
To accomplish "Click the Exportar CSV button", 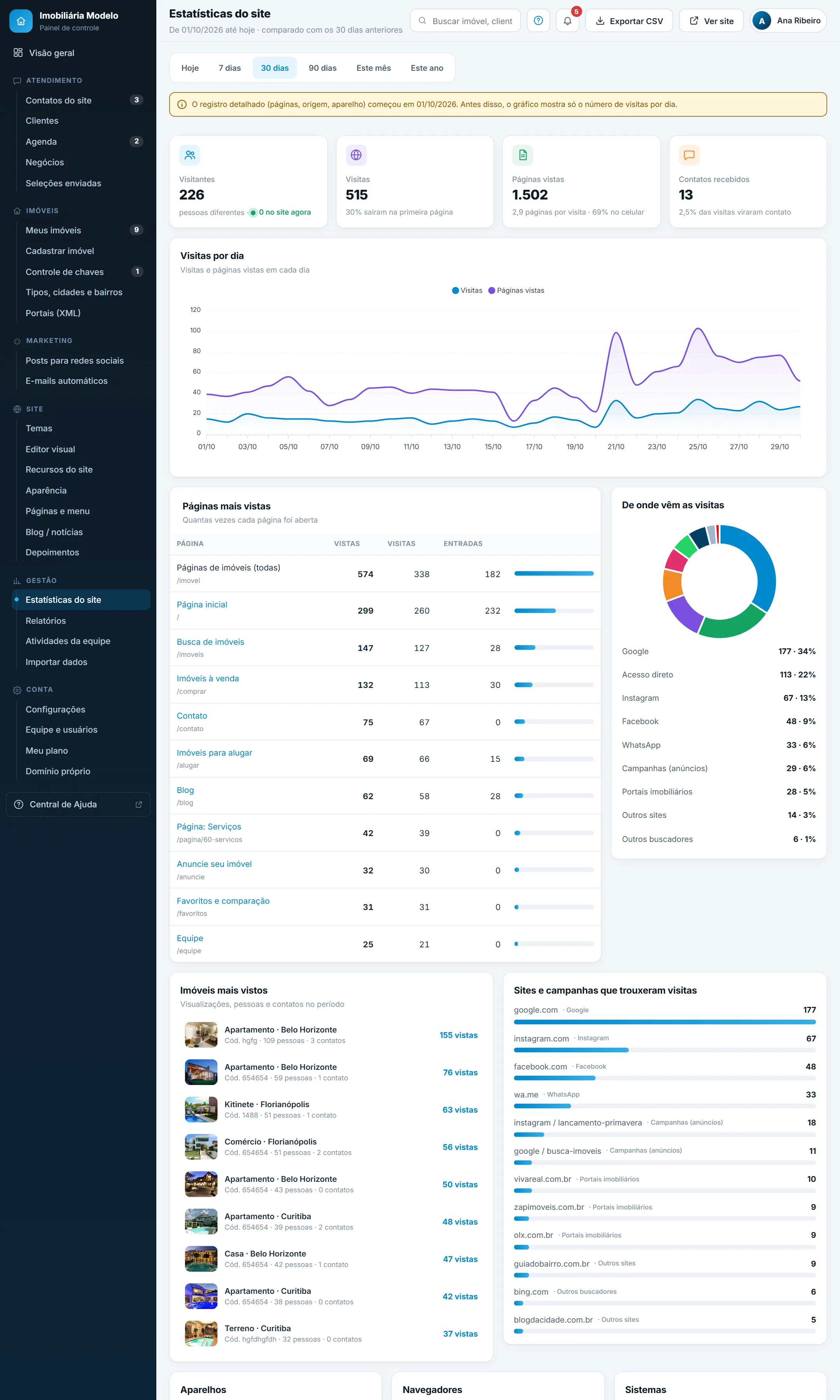I will pyautogui.click(x=629, y=20).
